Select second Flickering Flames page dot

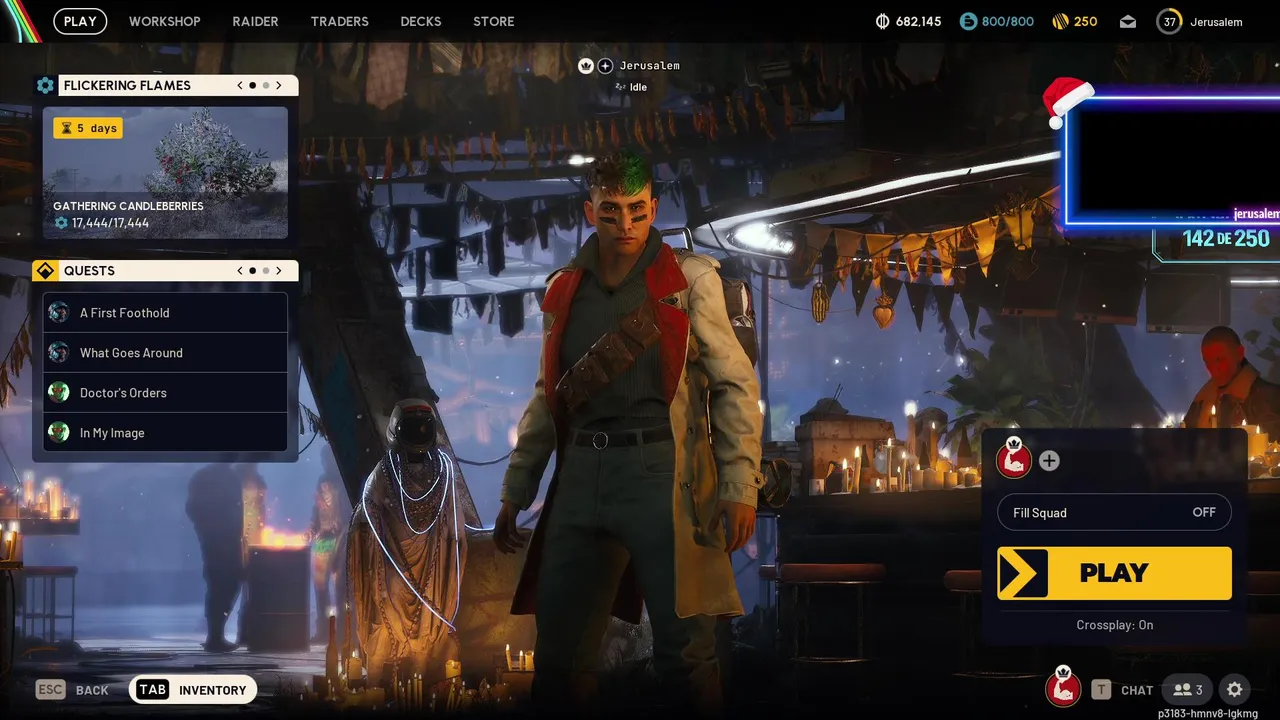coord(265,85)
